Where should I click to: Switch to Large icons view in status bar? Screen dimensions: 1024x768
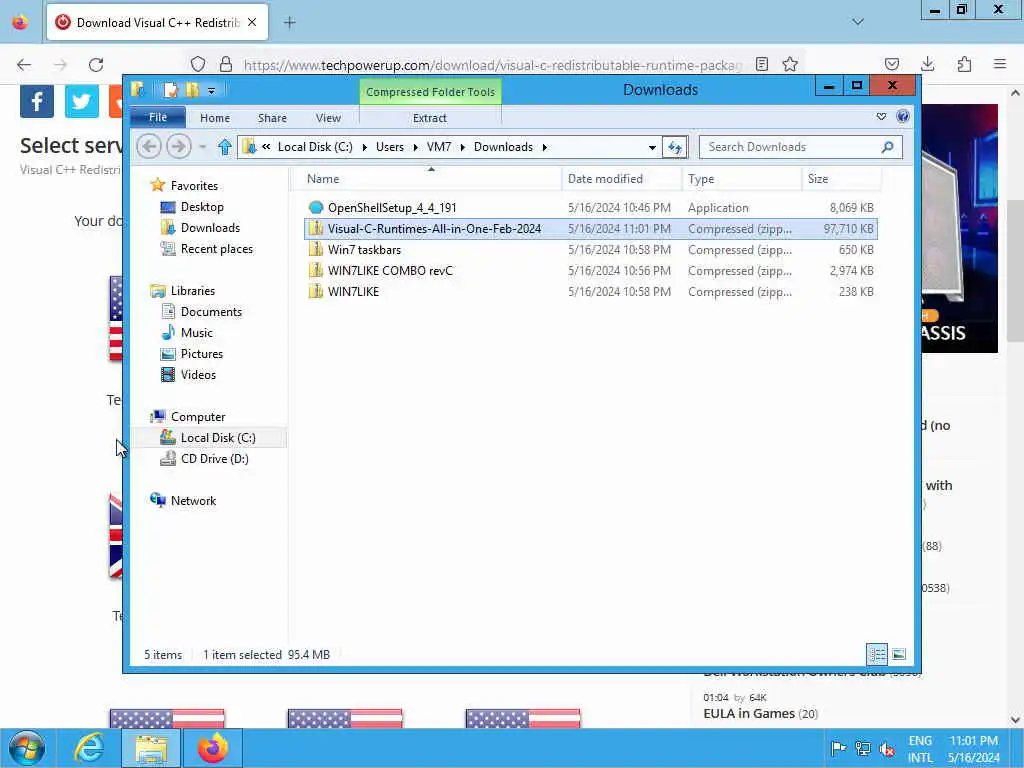(899, 654)
